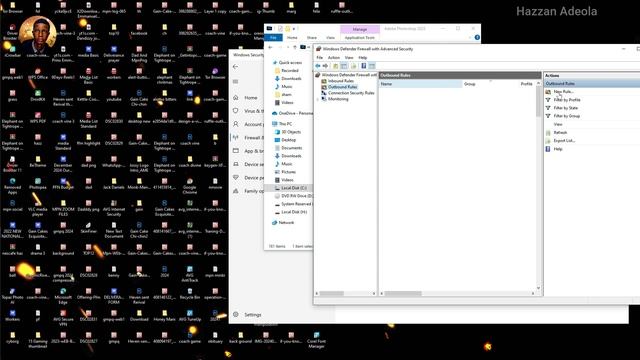Select Windows Defender Firewall root node

[x=349, y=75]
